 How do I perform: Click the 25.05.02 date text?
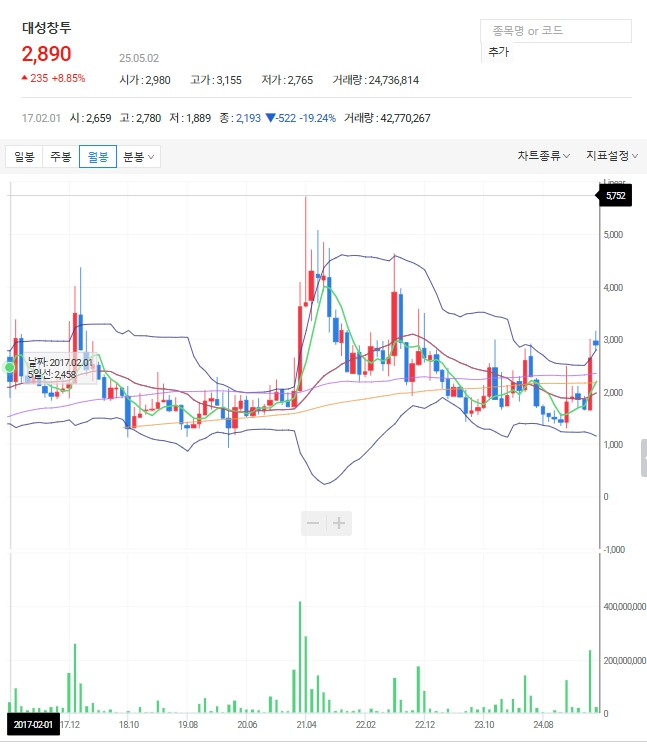(139, 58)
